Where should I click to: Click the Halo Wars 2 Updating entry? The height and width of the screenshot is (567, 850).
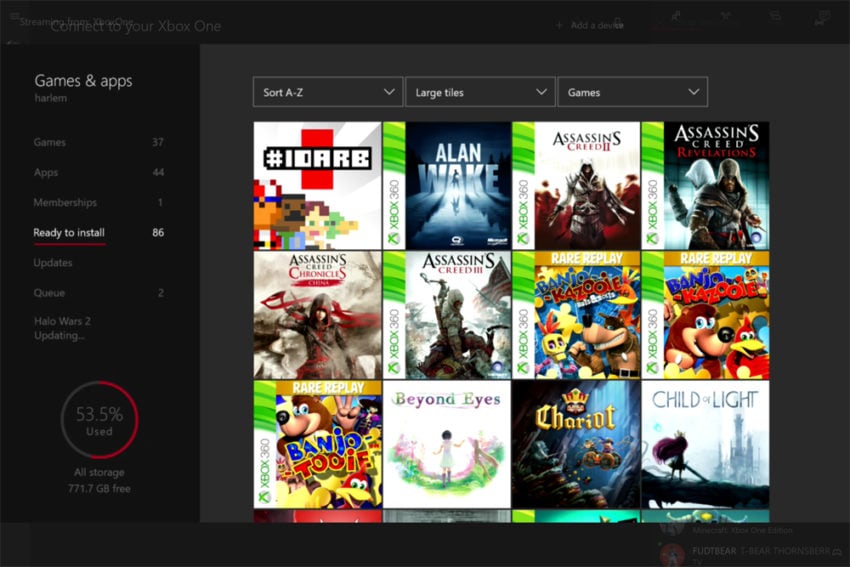62,328
